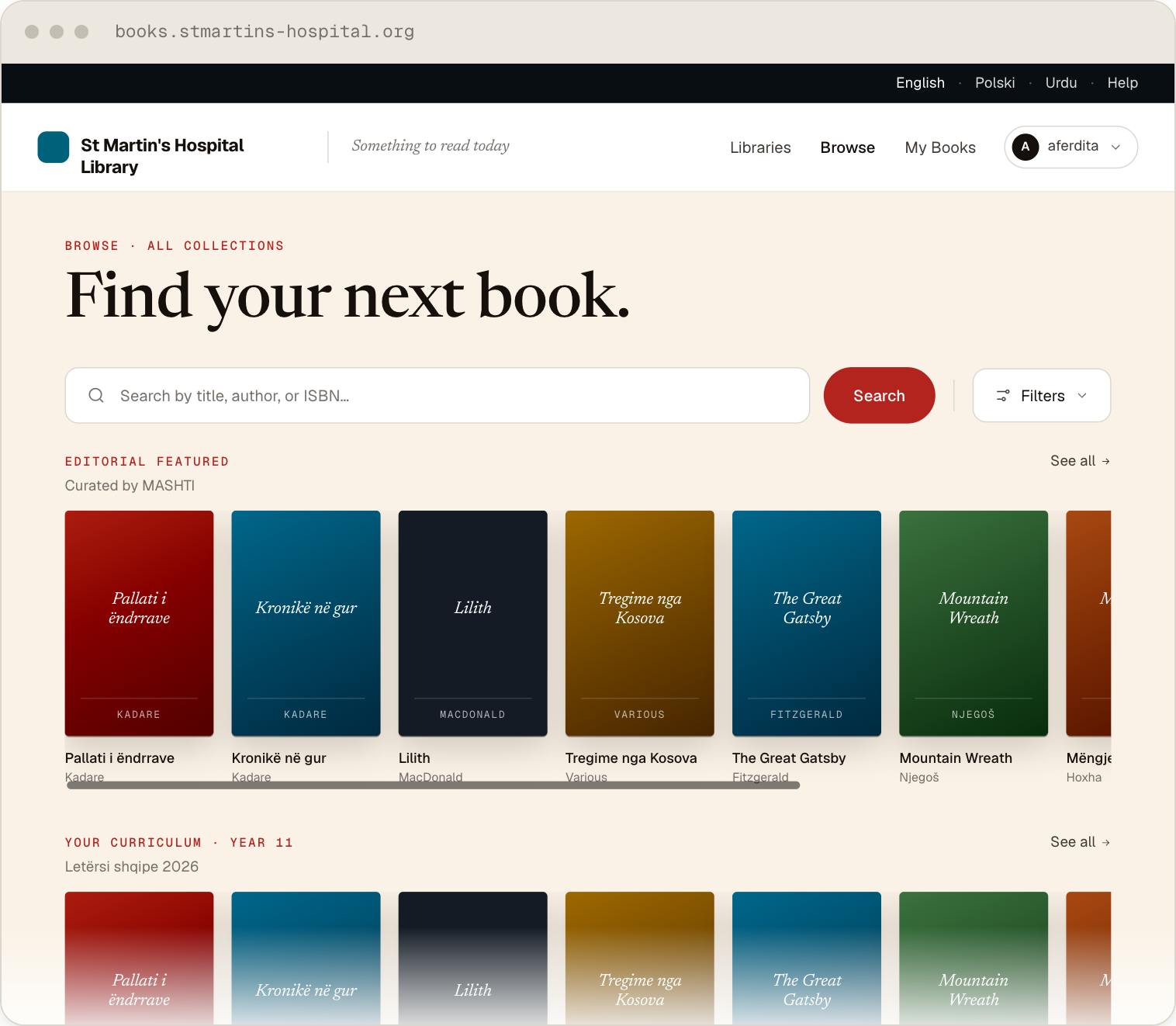This screenshot has height=1026, width=1176.
Task: Open Kronikë në gur cover in Editorial Featured
Action: click(x=306, y=623)
